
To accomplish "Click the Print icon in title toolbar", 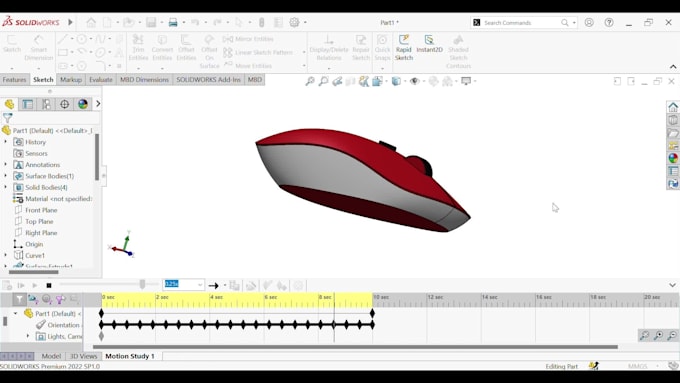I will (173, 22).
